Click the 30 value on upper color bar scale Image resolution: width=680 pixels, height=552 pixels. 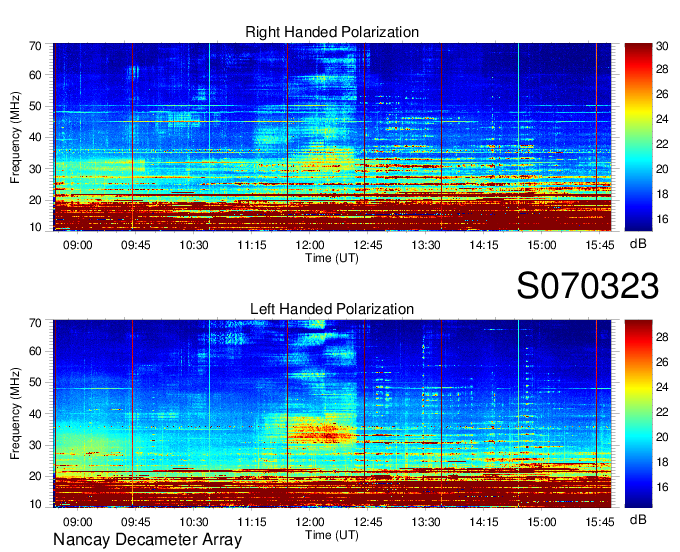tap(662, 46)
